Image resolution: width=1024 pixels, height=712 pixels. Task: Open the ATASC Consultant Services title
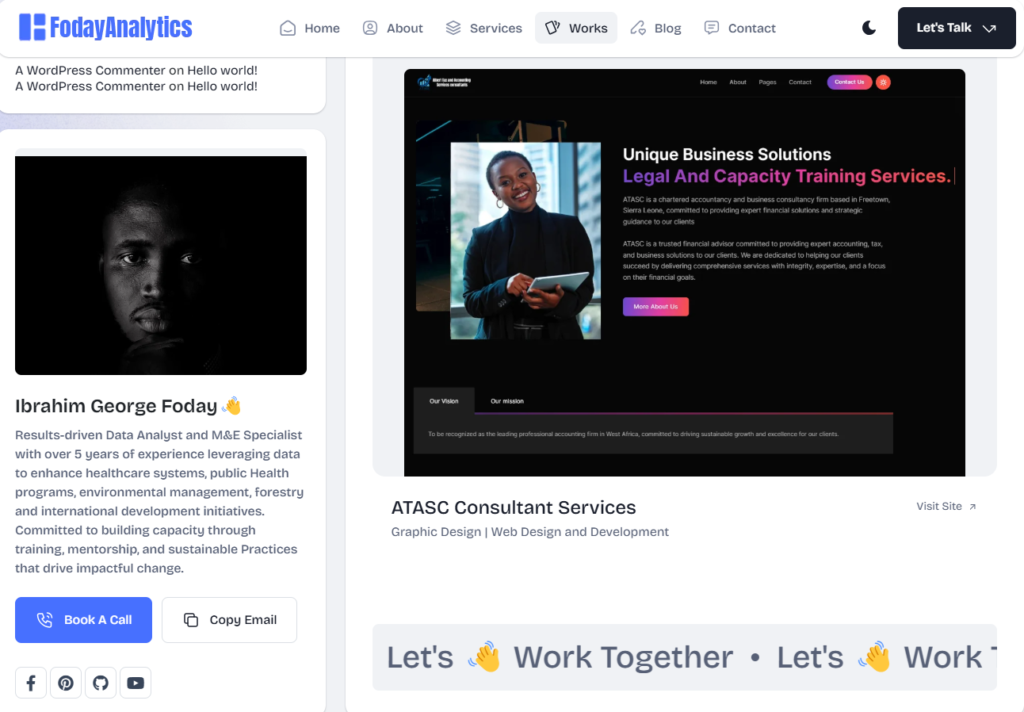click(x=513, y=507)
